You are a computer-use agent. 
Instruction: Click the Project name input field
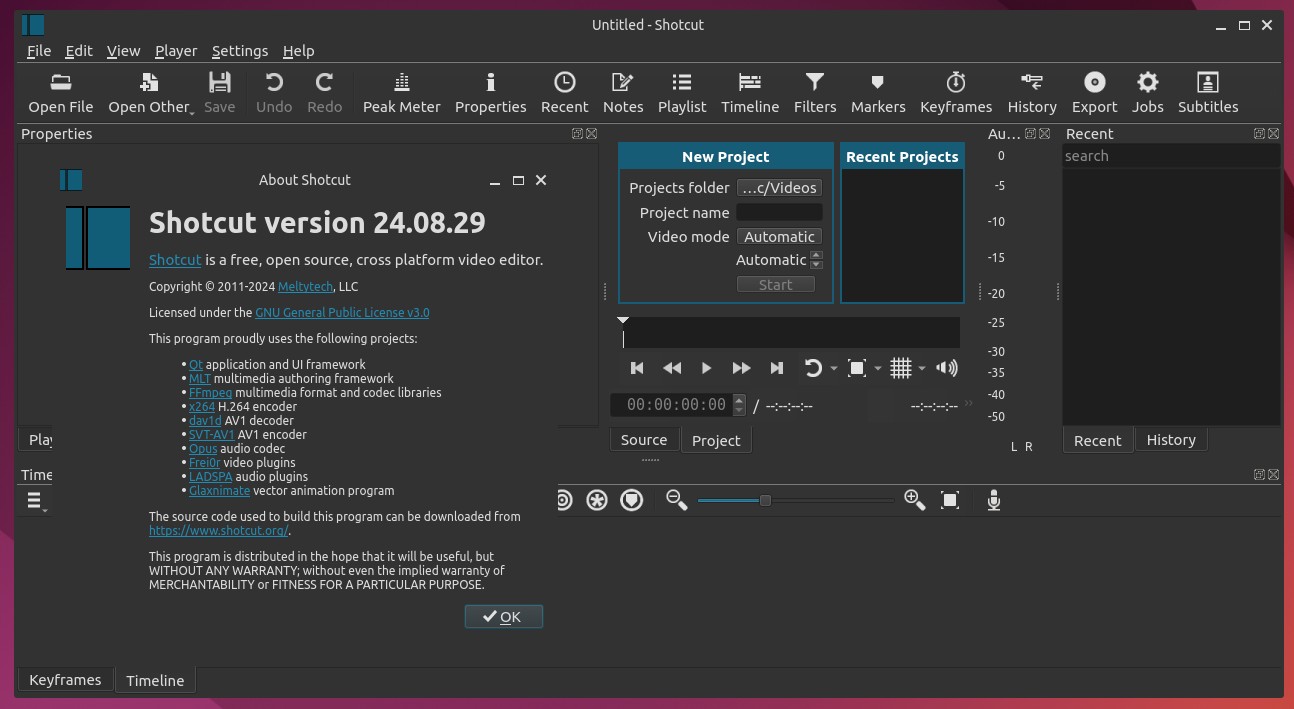(x=779, y=212)
